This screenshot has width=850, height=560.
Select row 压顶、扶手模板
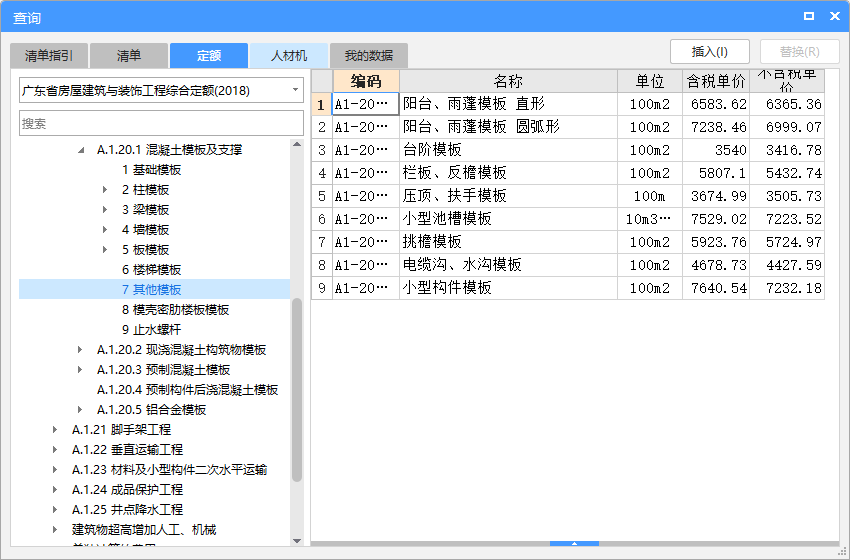[x=568, y=196]
